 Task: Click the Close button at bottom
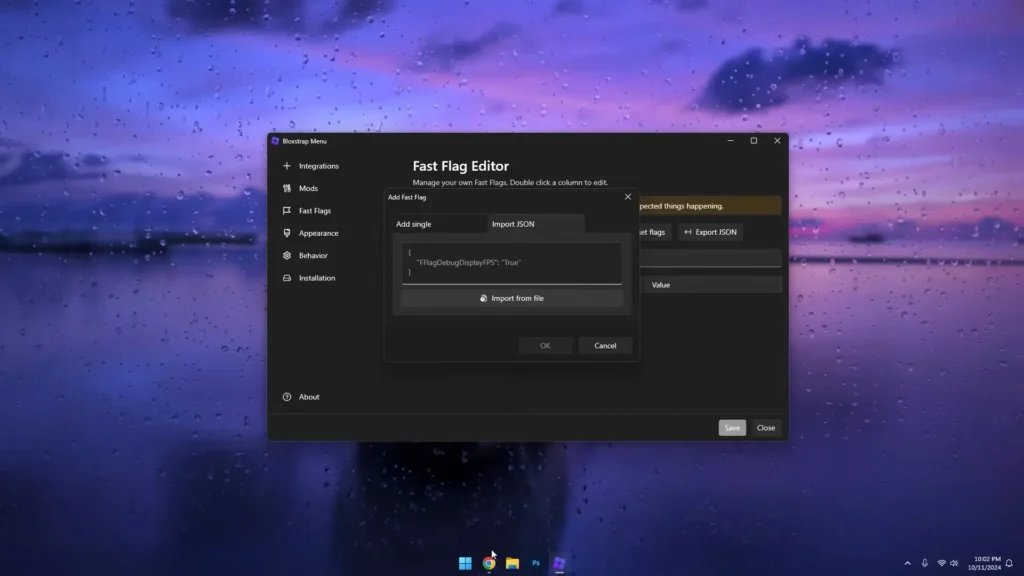pos(765,428)
